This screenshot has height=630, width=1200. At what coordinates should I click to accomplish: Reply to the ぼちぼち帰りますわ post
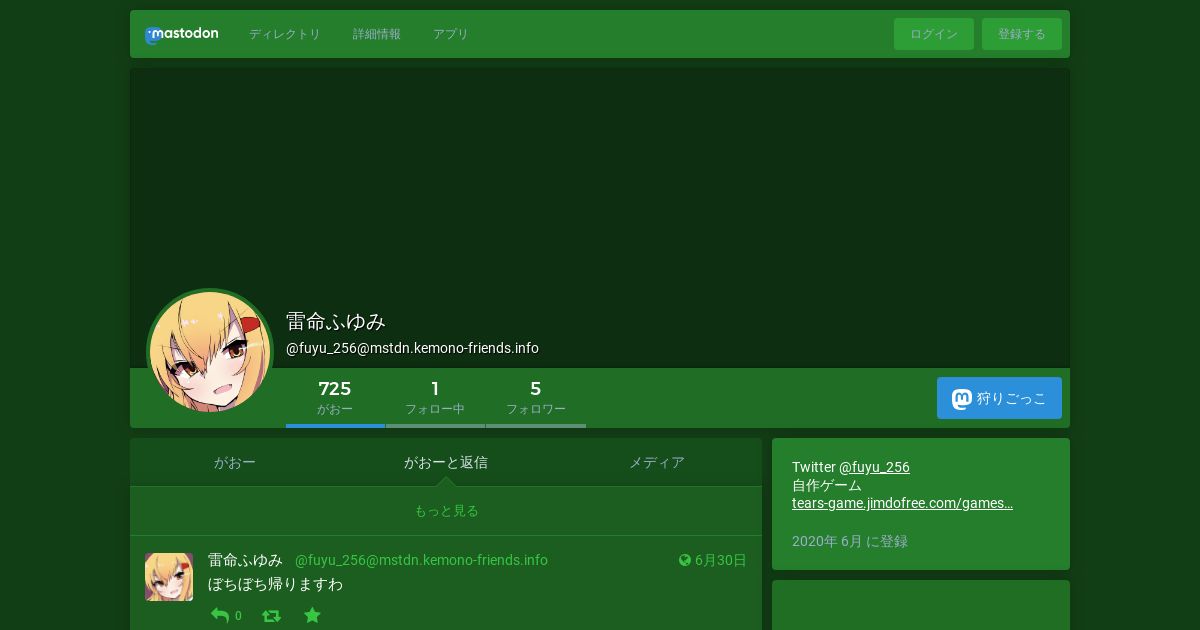[220, 616]
